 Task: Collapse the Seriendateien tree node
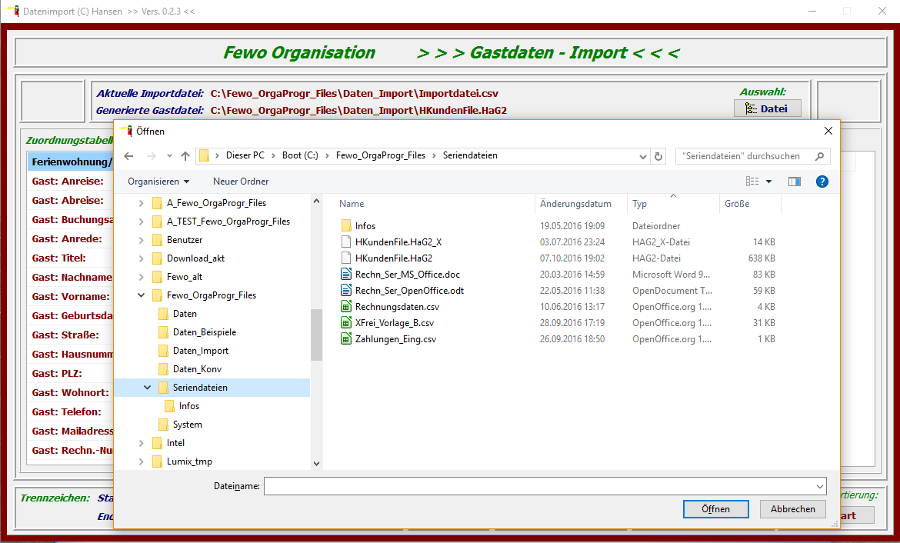click(x=148, y=387)
